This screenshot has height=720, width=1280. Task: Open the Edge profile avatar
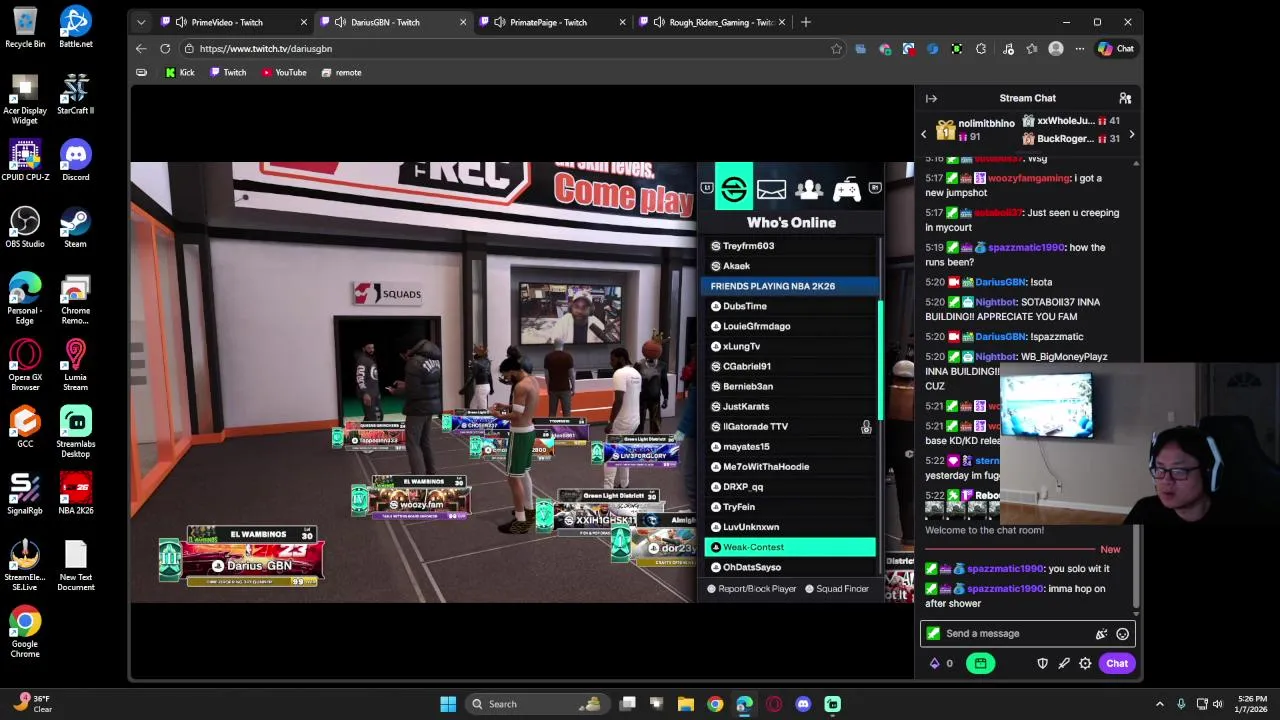pos(1056,48)
